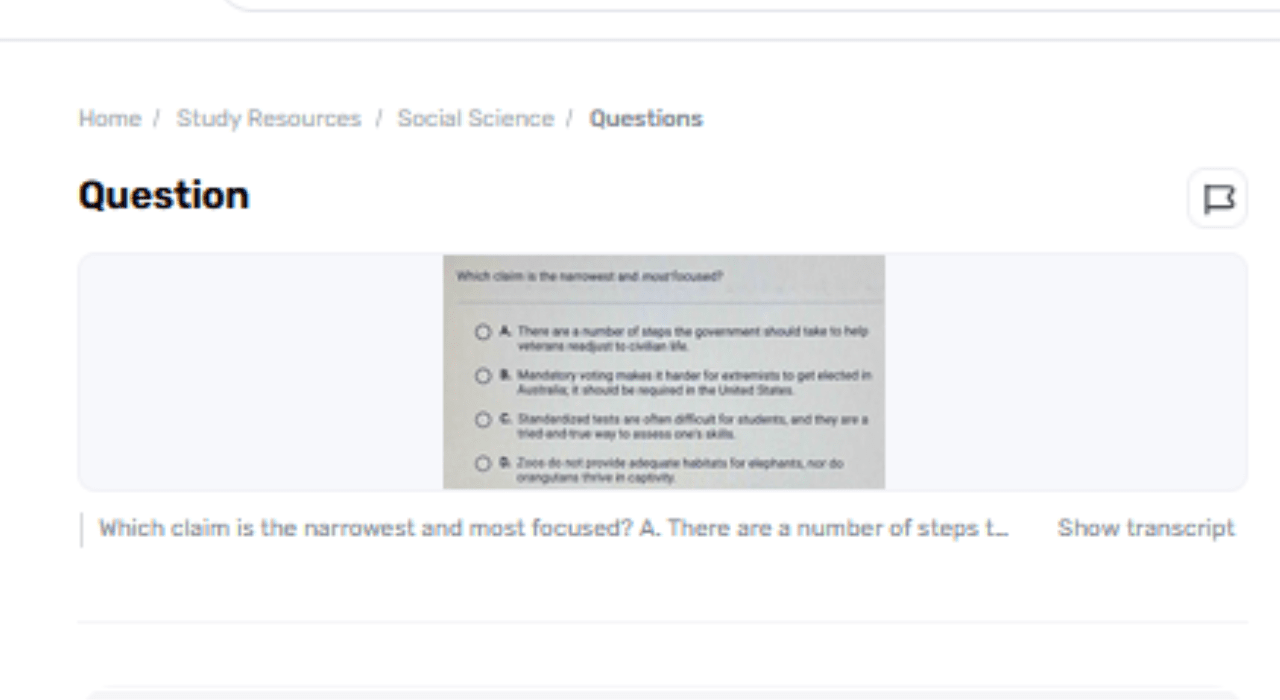The height and width of the screenshot is (700, 1280).
Task: Click the Question heading
Action: click(164, 195)
